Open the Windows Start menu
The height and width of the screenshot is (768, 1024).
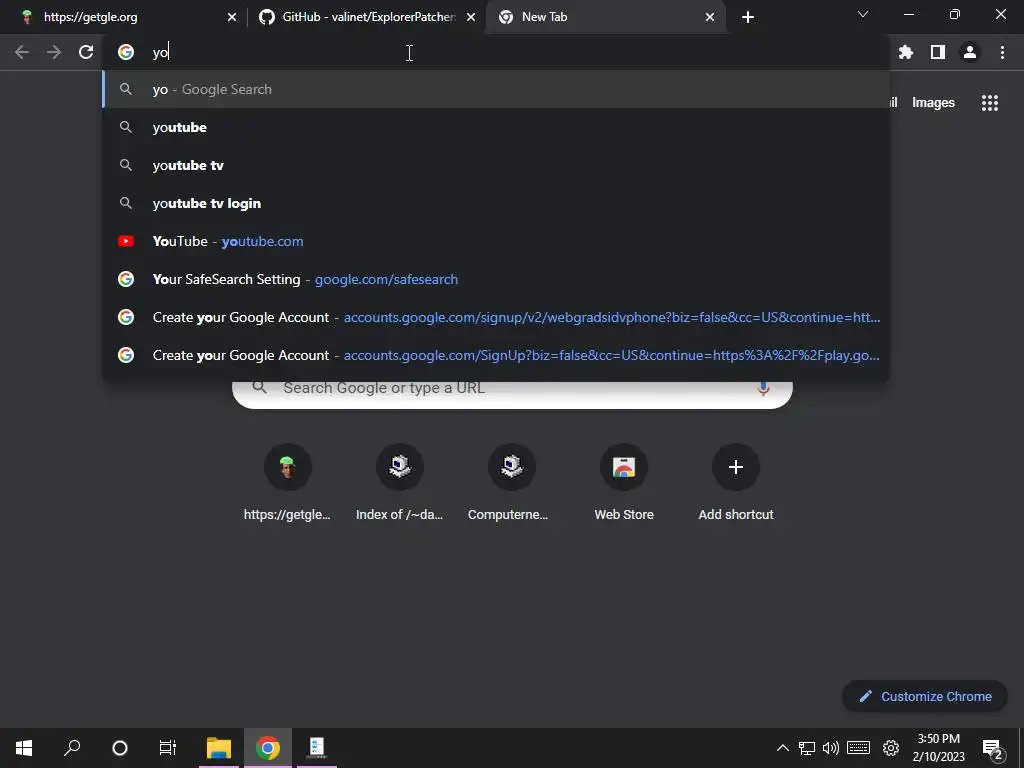click(24, 748)
